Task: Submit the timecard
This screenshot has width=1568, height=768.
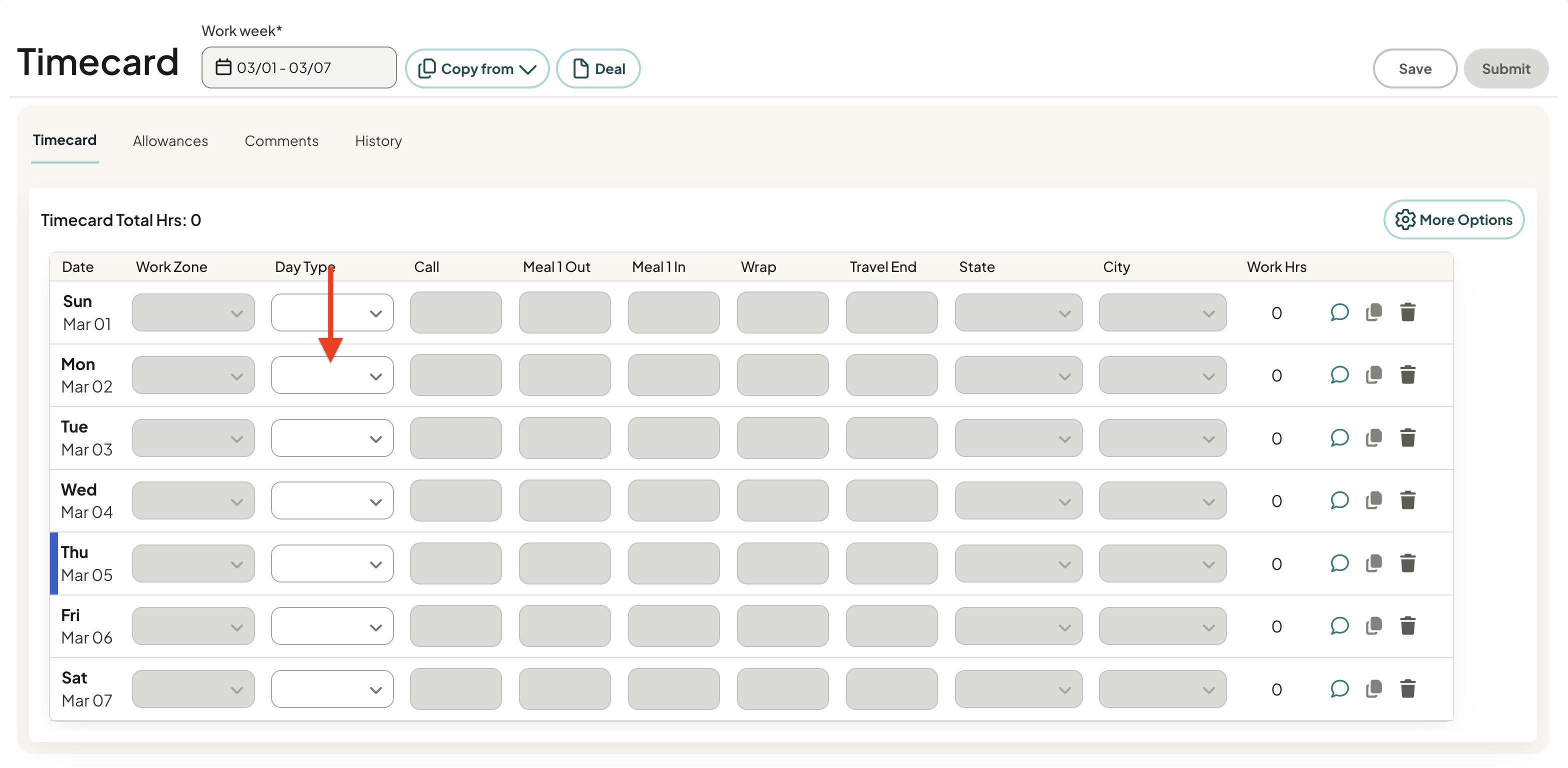Action: coord(1506,69)
